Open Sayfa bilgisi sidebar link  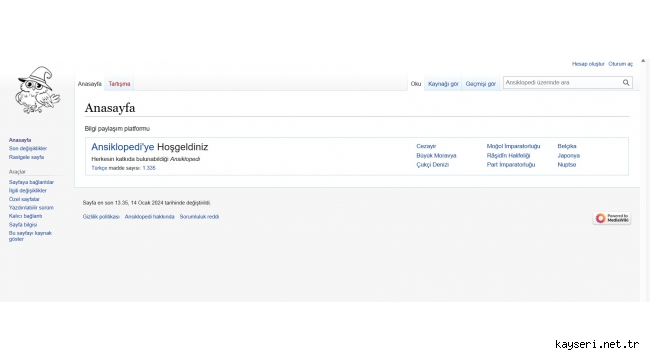(23, 224)
